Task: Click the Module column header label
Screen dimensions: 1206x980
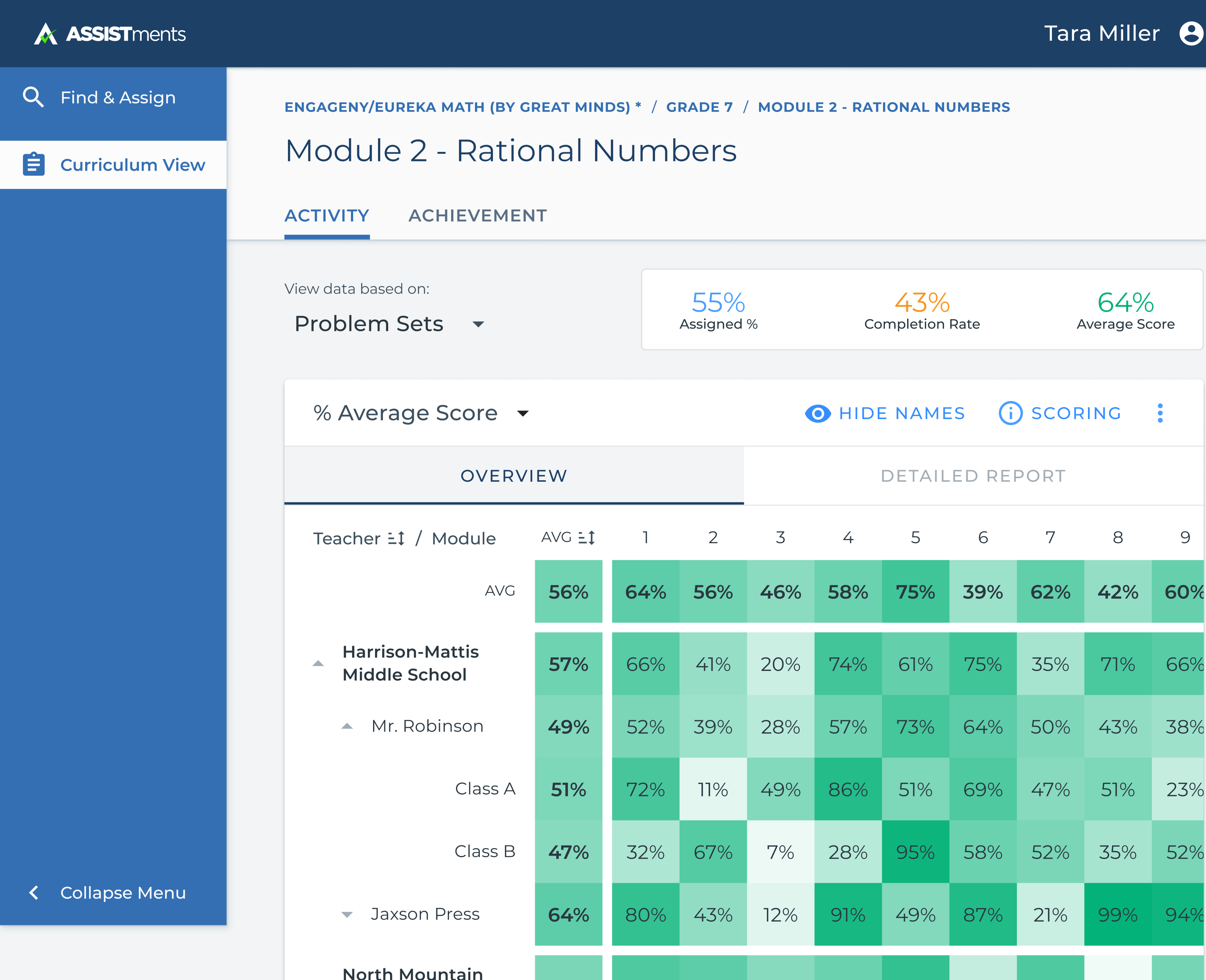Action: point(463,539)
